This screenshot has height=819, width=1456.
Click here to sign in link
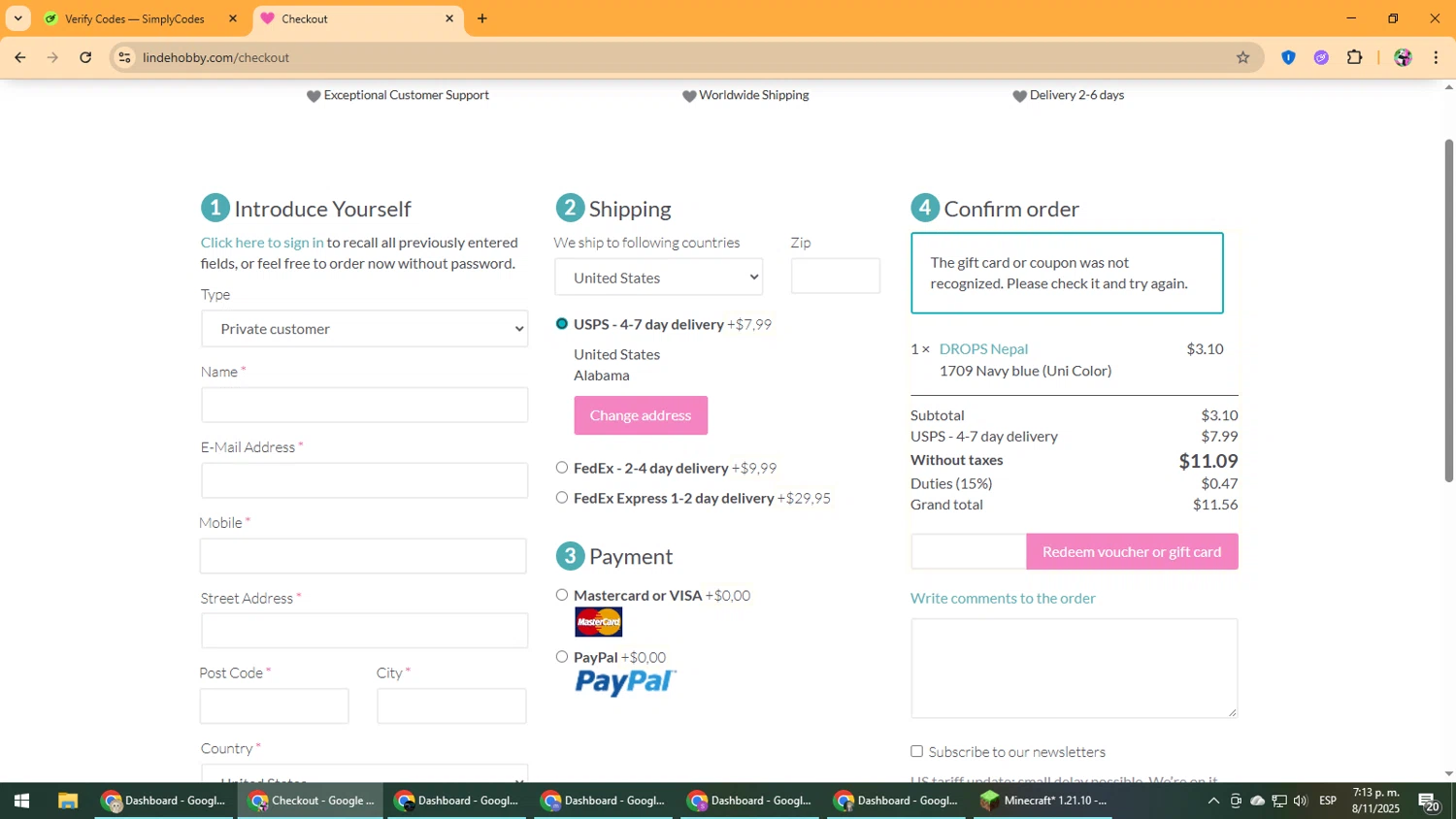click(262, 243)
